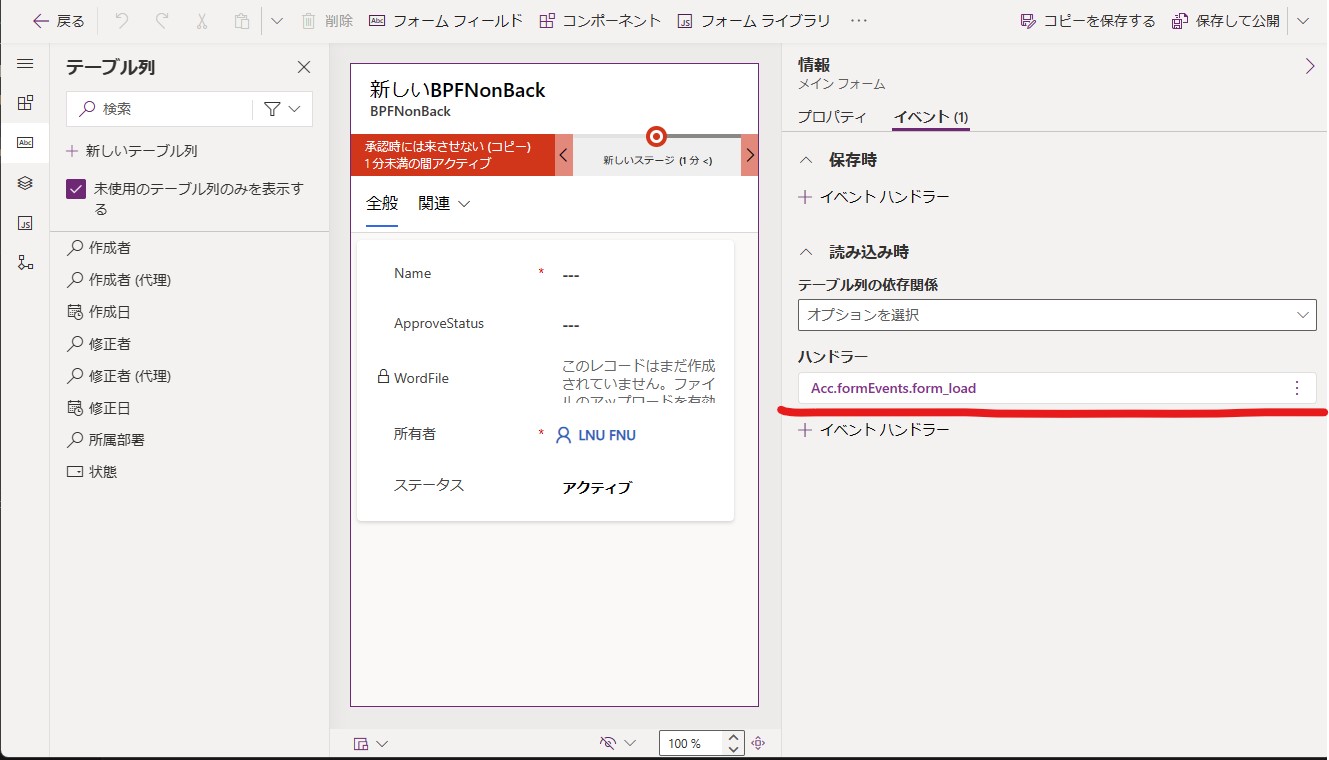Click the 100 % zoom field
The width and height of the screenshot is (1329, 760).
[692, 743]
